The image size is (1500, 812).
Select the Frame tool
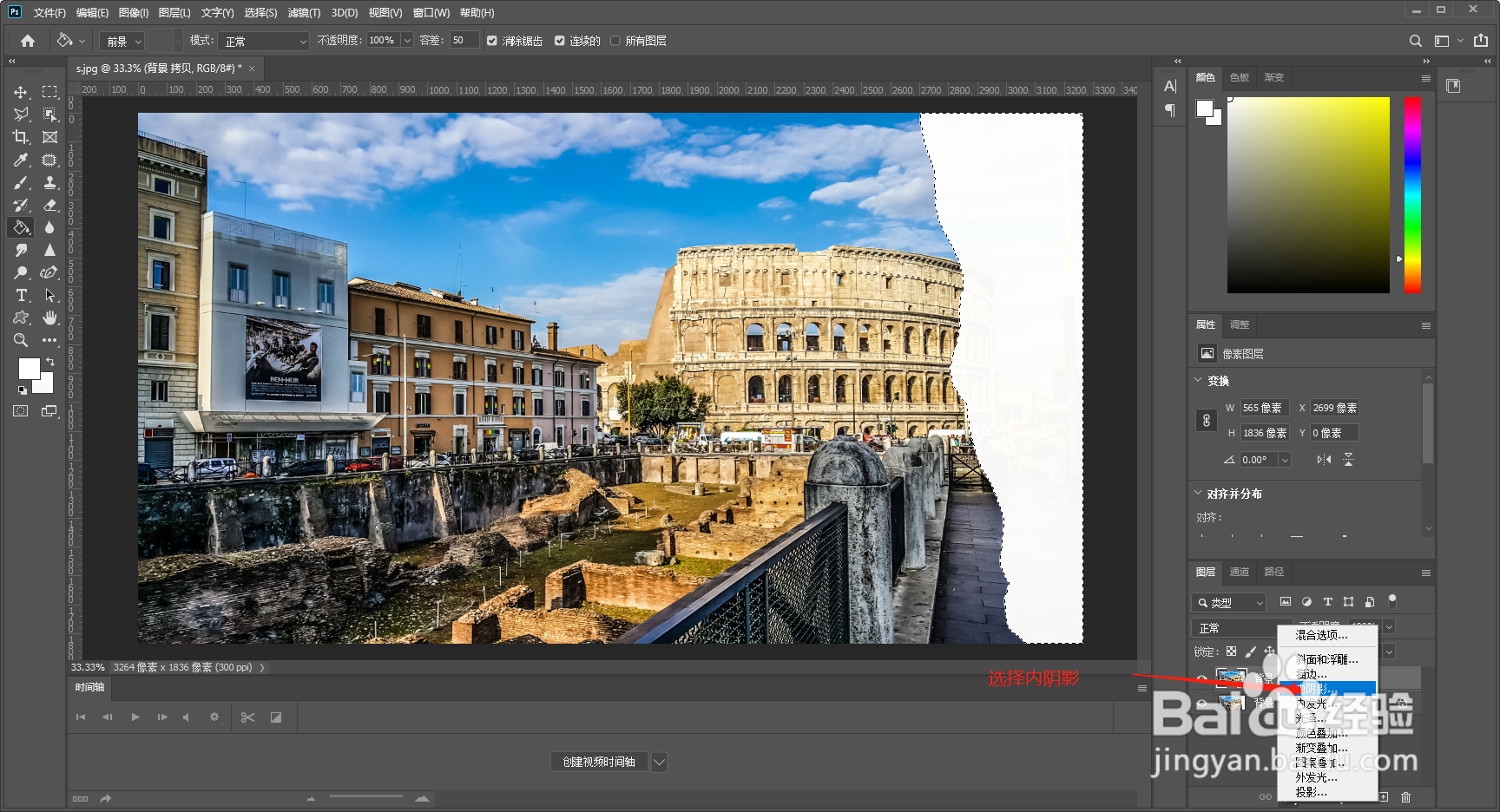tap(49, 137)
